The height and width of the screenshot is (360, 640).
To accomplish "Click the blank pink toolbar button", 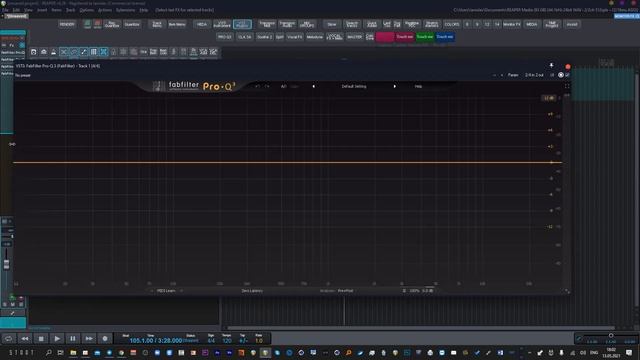I will coord(384,37).
